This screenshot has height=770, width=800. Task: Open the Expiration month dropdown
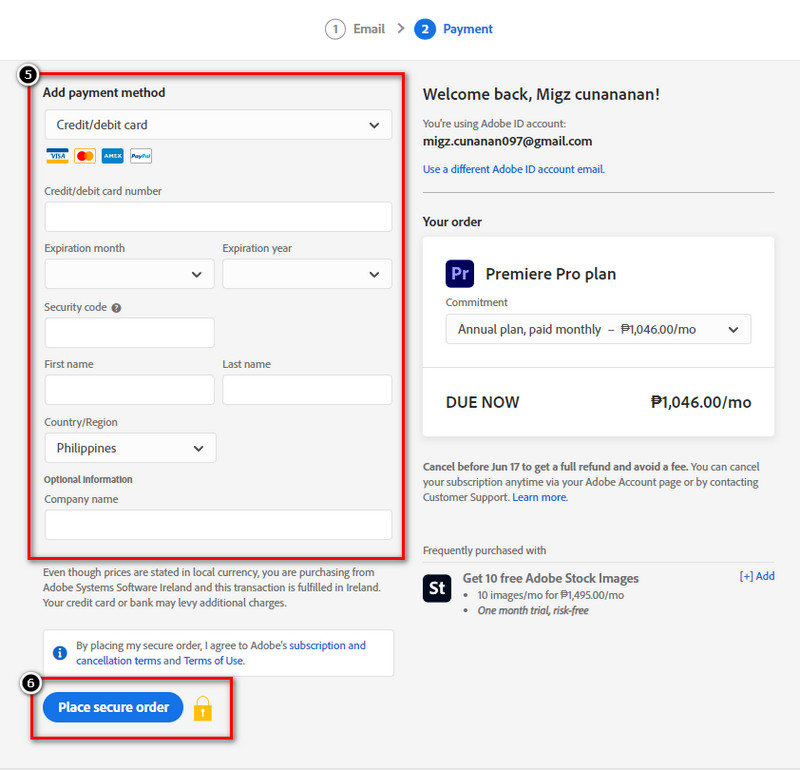(130, 274)
